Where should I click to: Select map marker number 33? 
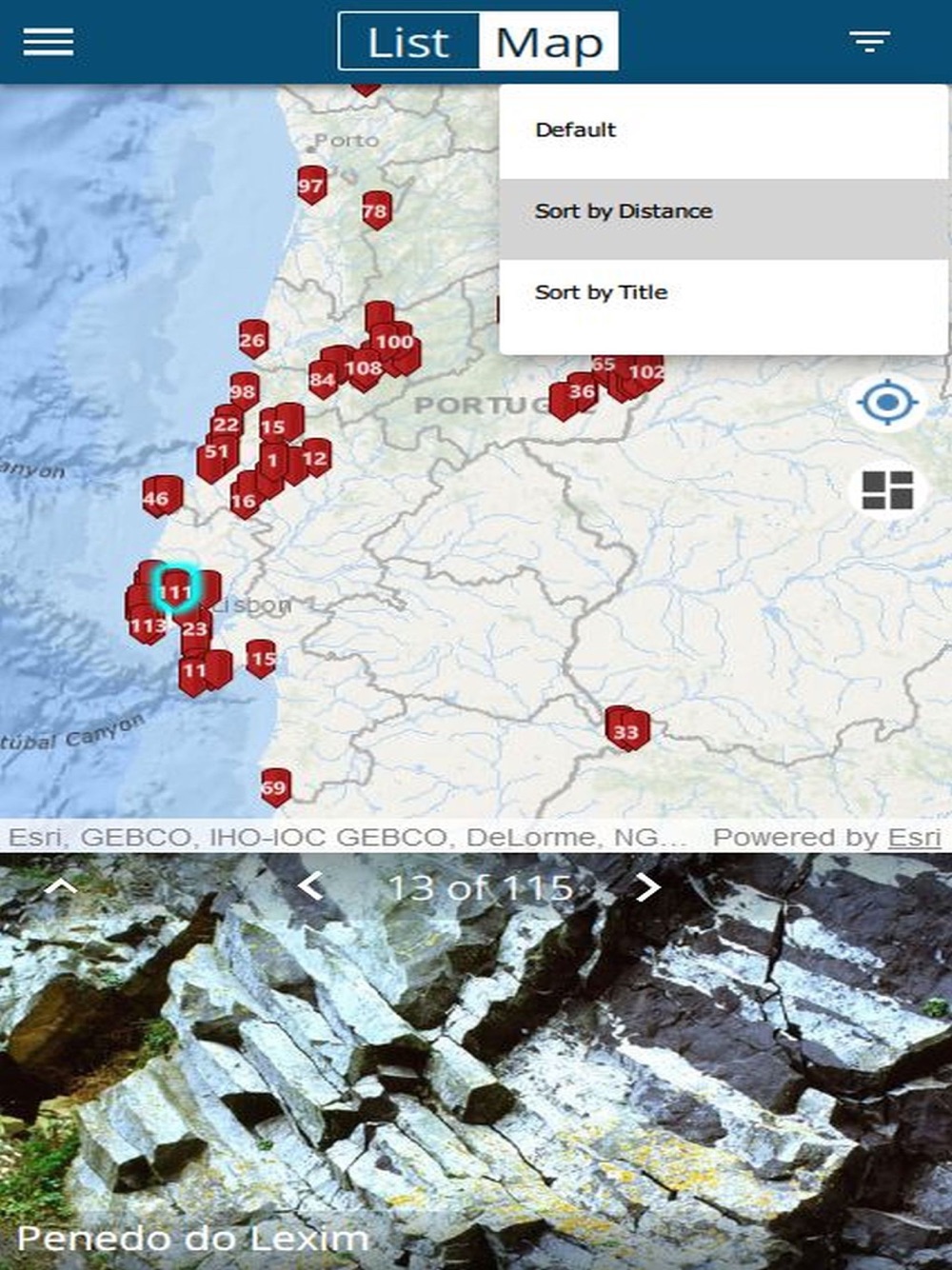click(x=627, y=730)
